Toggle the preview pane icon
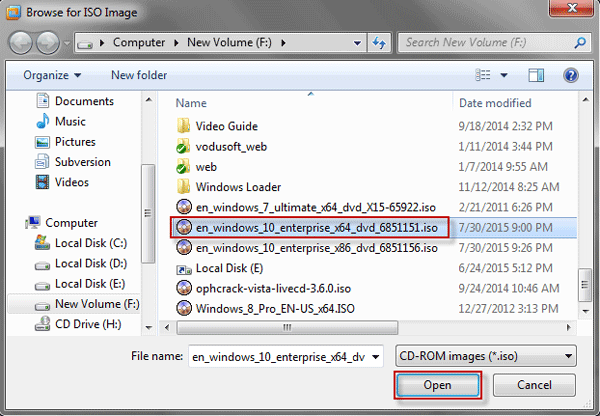The image size is (600, 416). pos(536,75)
